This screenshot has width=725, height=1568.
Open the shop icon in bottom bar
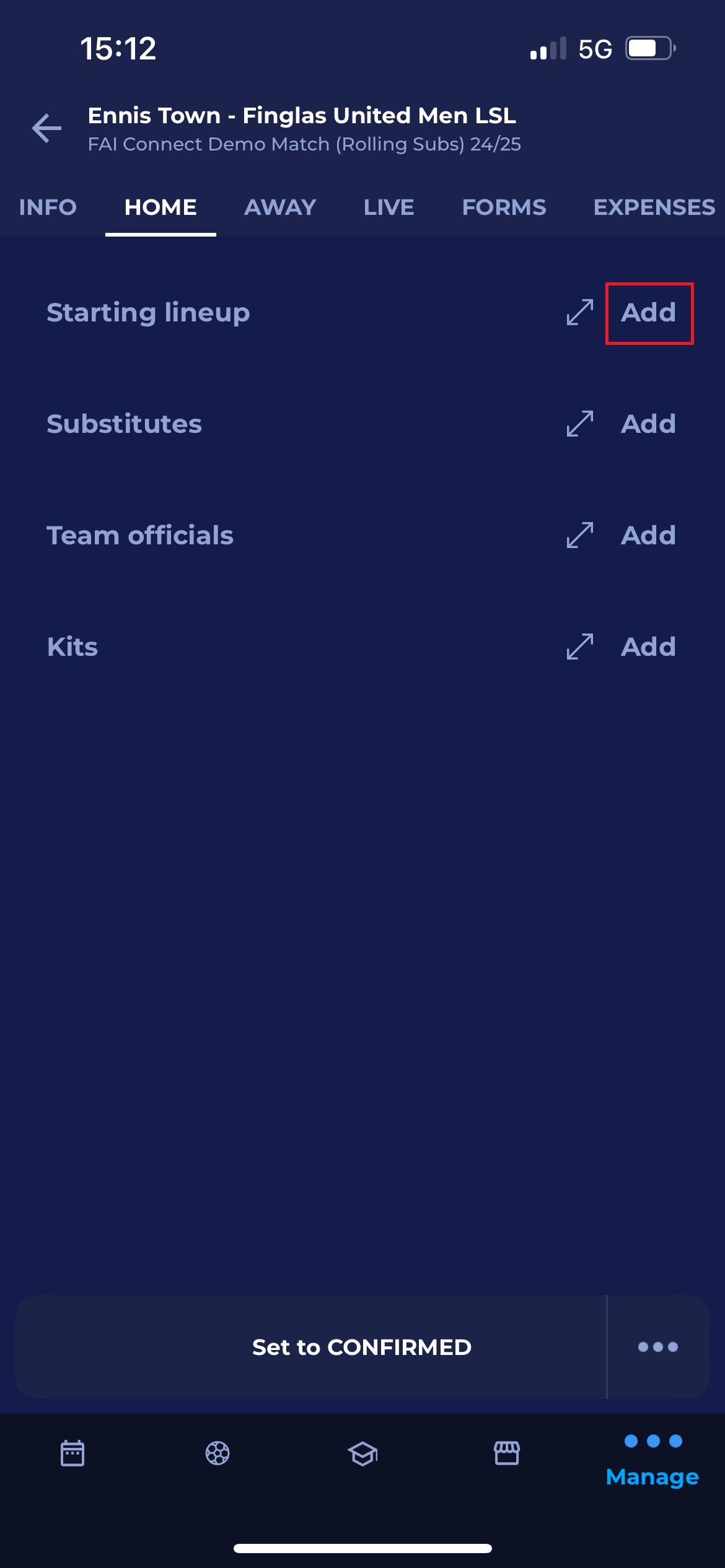(x=507, y=1453)
